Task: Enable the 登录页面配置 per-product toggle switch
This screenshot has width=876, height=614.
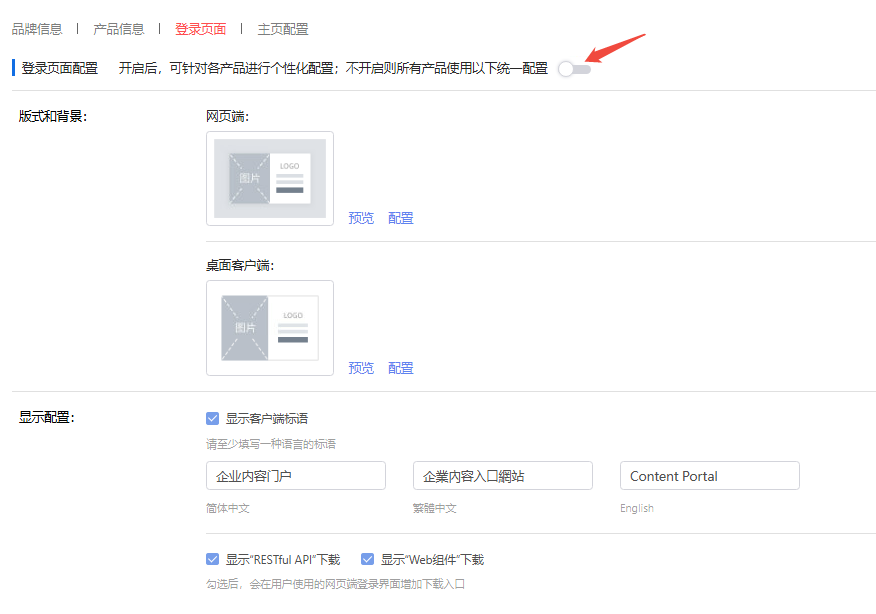Action: (x=574, y=69)
